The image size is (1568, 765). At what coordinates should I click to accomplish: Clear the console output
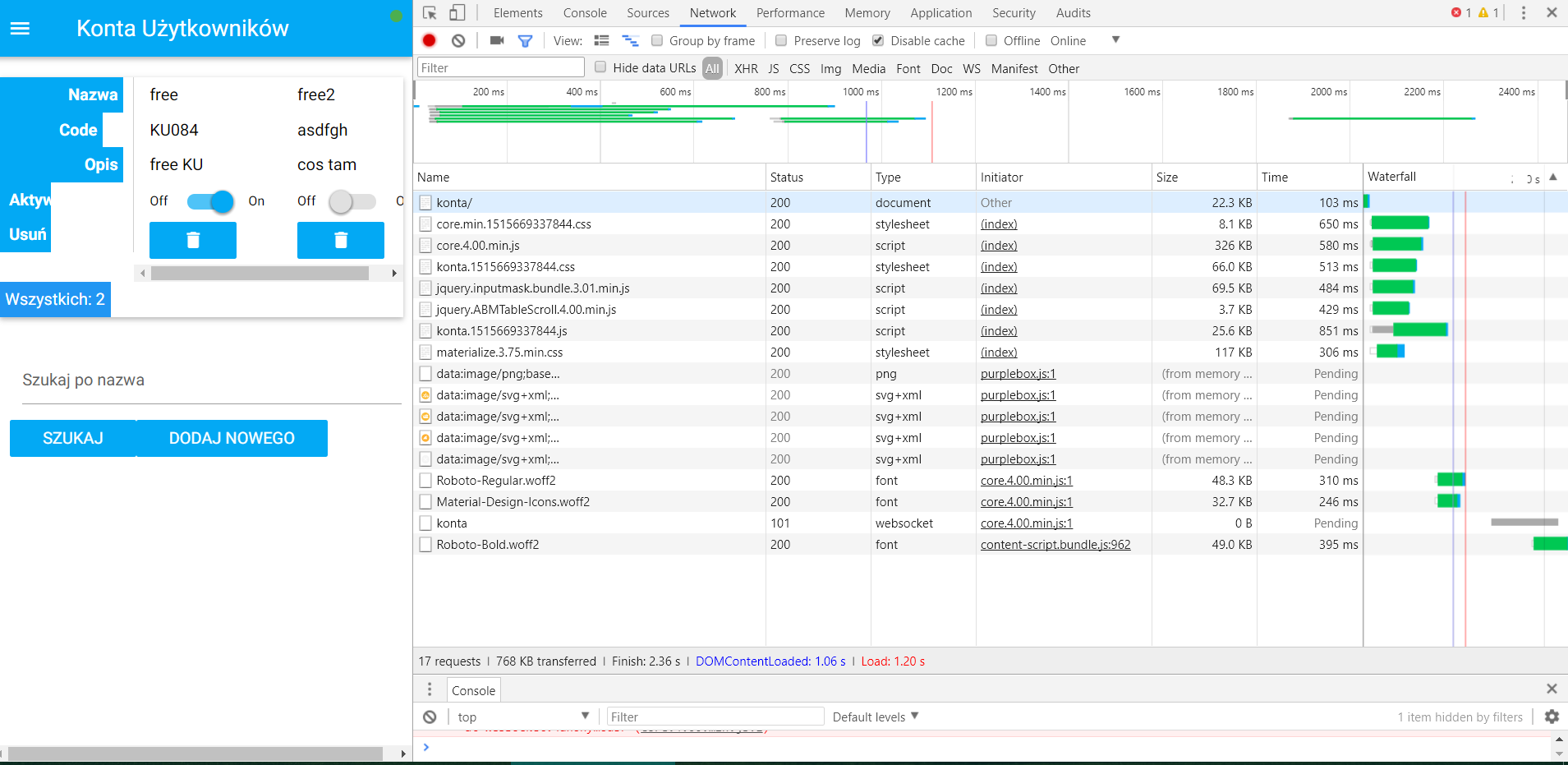[x=430, y=717]
